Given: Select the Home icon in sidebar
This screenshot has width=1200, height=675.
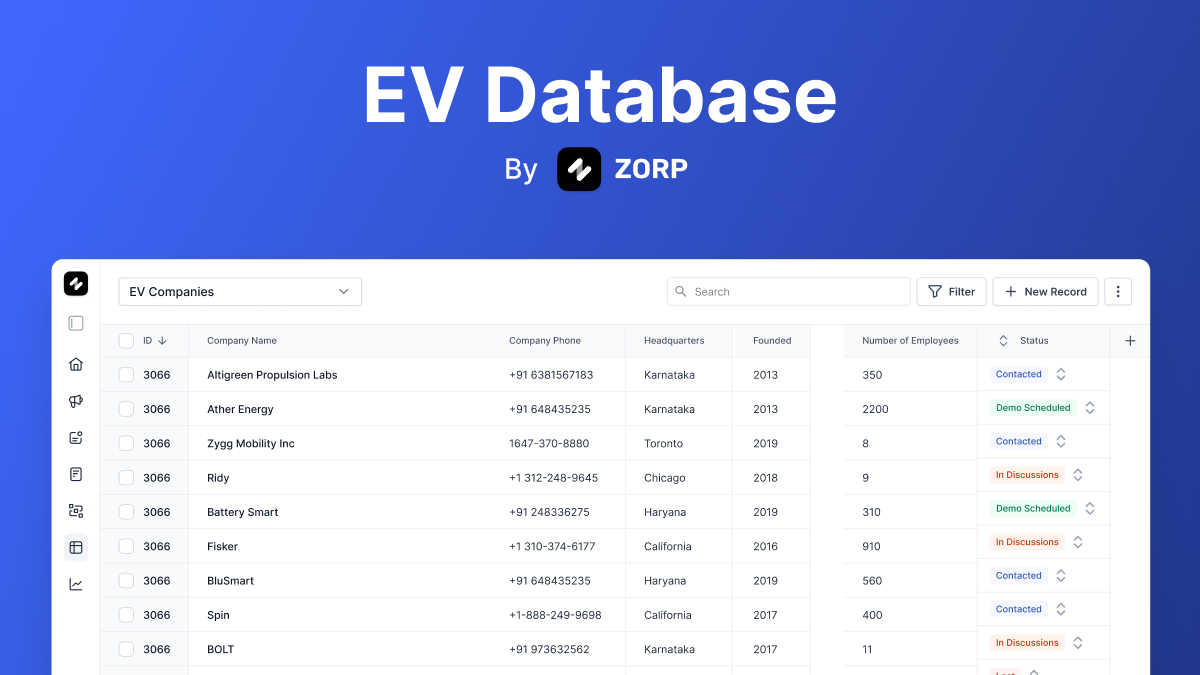Looking at the screenshot, I should pyautogui.click(x=76, y=364).
